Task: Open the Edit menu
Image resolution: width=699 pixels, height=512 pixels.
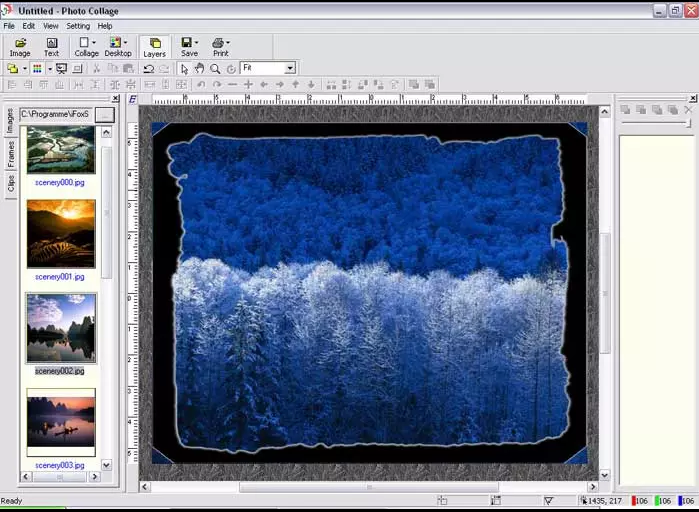Action: click(x=29, y=26)
